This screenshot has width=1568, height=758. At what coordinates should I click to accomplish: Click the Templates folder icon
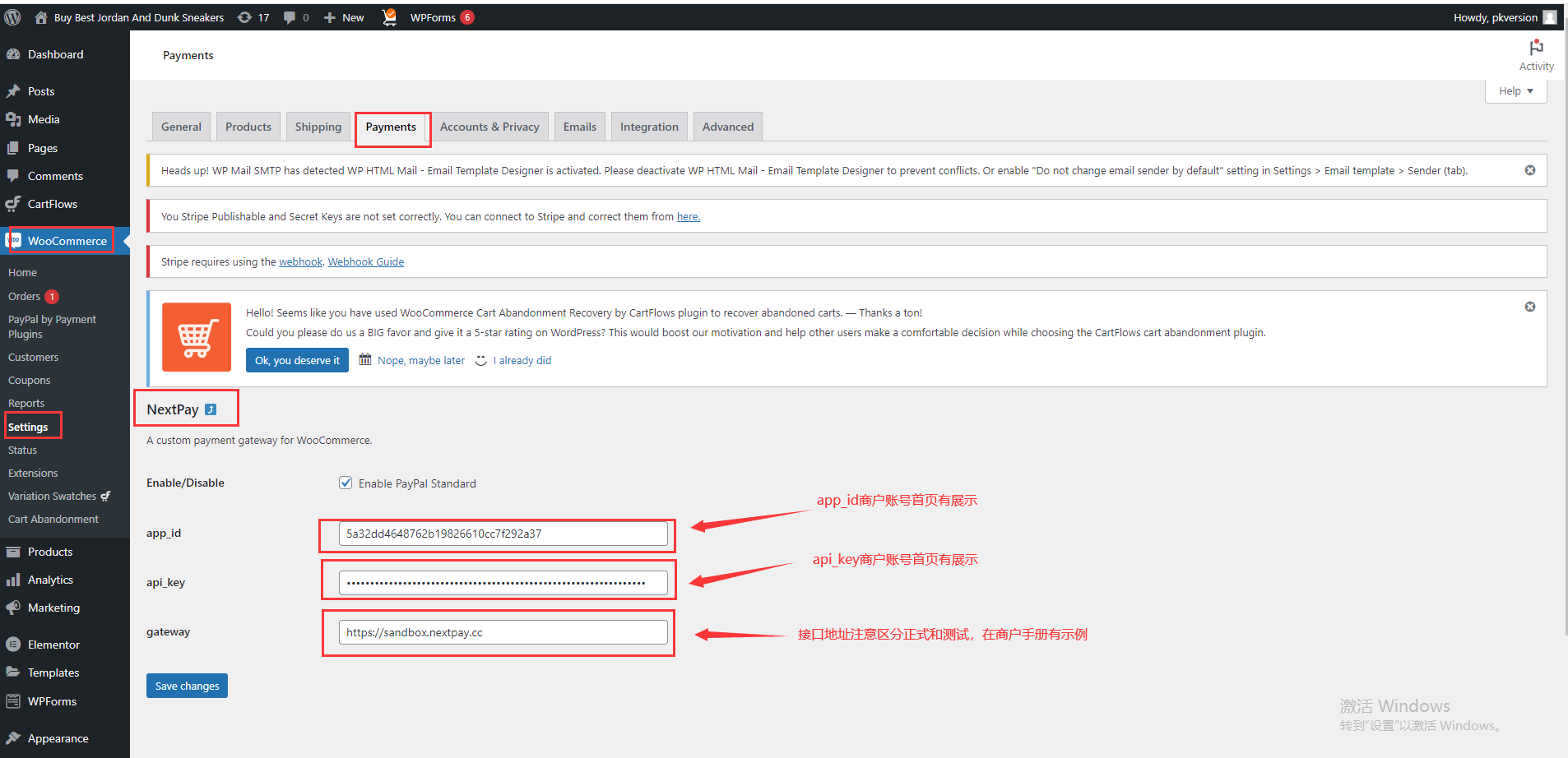click(x=13, y=672)
